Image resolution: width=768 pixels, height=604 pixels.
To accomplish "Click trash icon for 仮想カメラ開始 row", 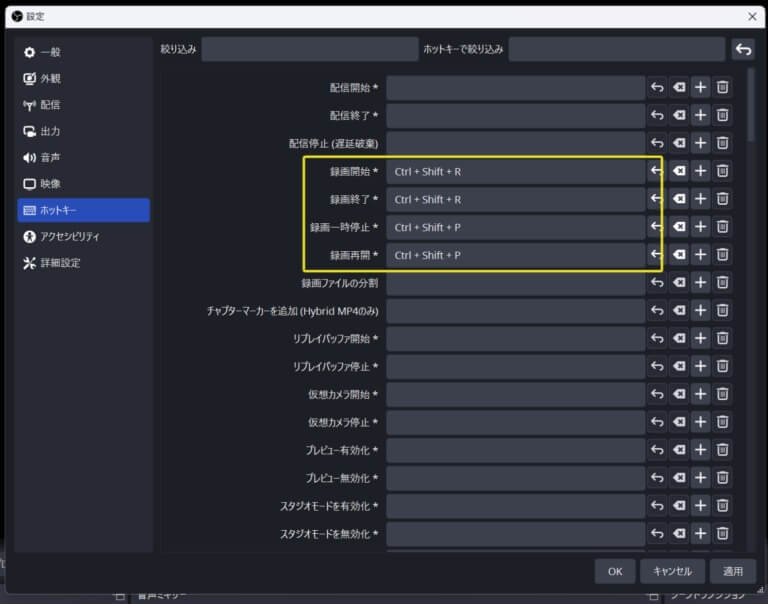I will click(722, 395).
